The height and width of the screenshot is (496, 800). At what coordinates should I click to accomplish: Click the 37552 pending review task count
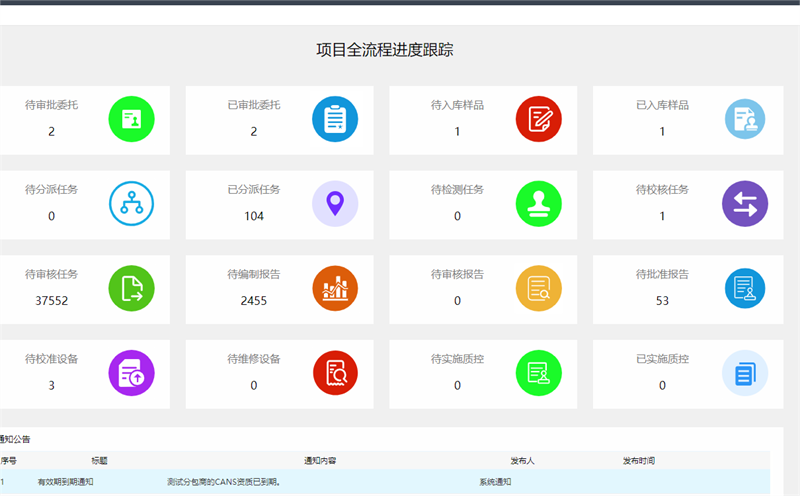pos(51,300)
